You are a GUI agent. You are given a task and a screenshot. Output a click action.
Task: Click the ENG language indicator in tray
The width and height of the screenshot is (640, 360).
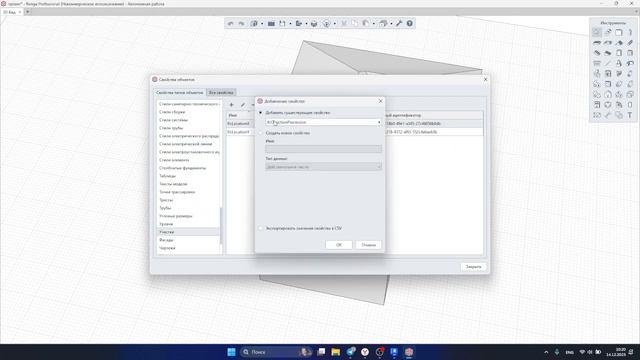[x=569, y=352]
